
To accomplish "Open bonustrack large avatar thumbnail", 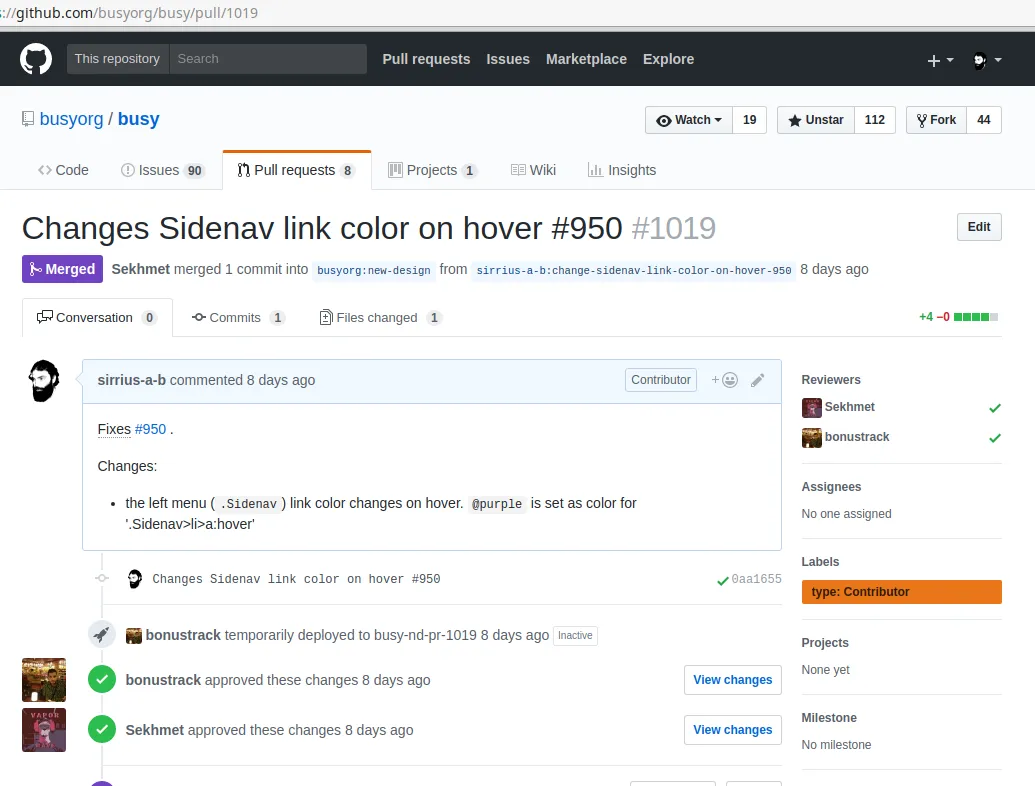I will (x=44, y=680).
